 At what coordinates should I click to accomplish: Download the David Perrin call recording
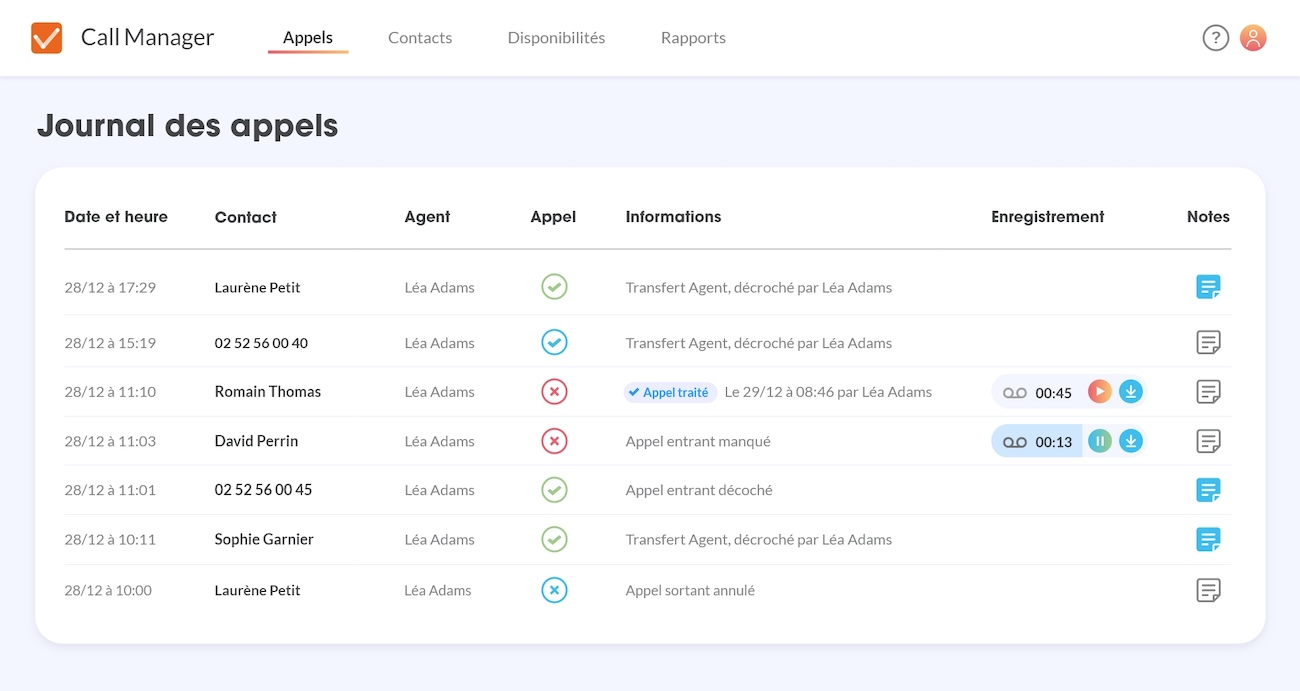1131,440
